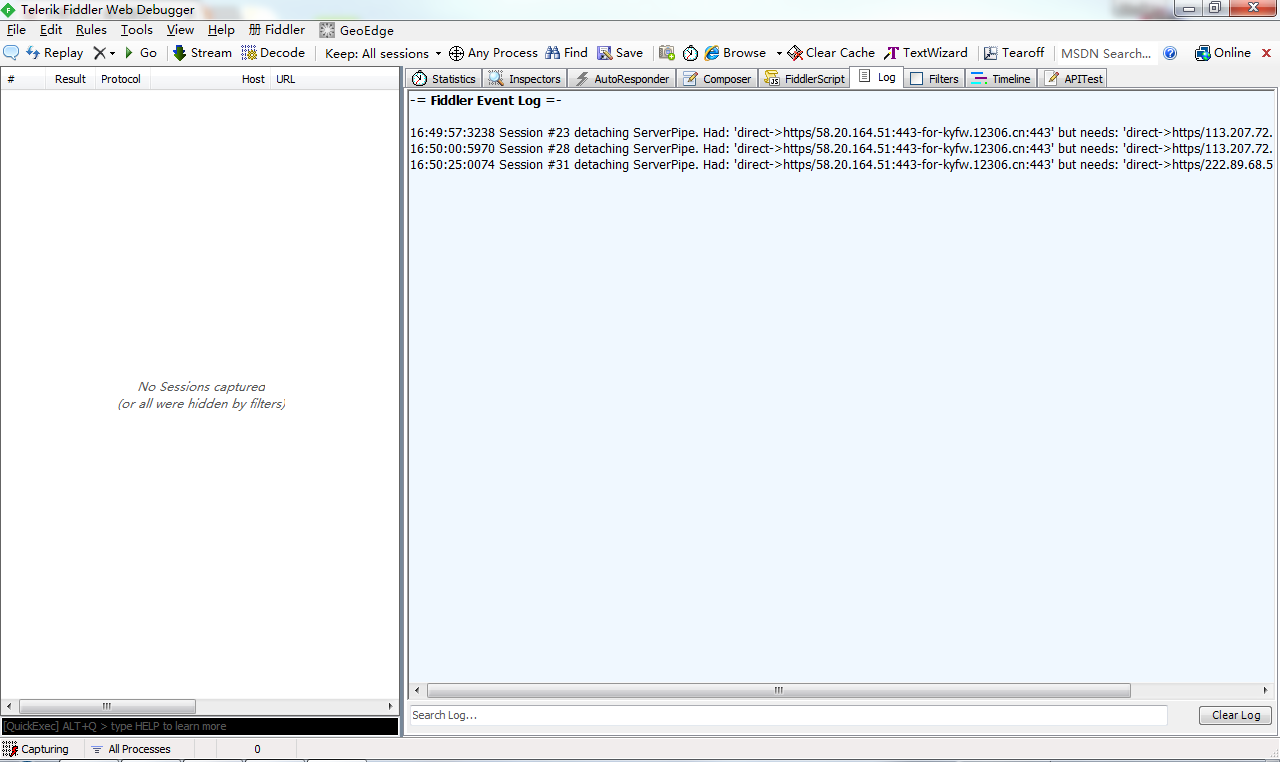Open the Tools menu
The width and height of the screenshot is (1280, 762).
coord(137,30)
